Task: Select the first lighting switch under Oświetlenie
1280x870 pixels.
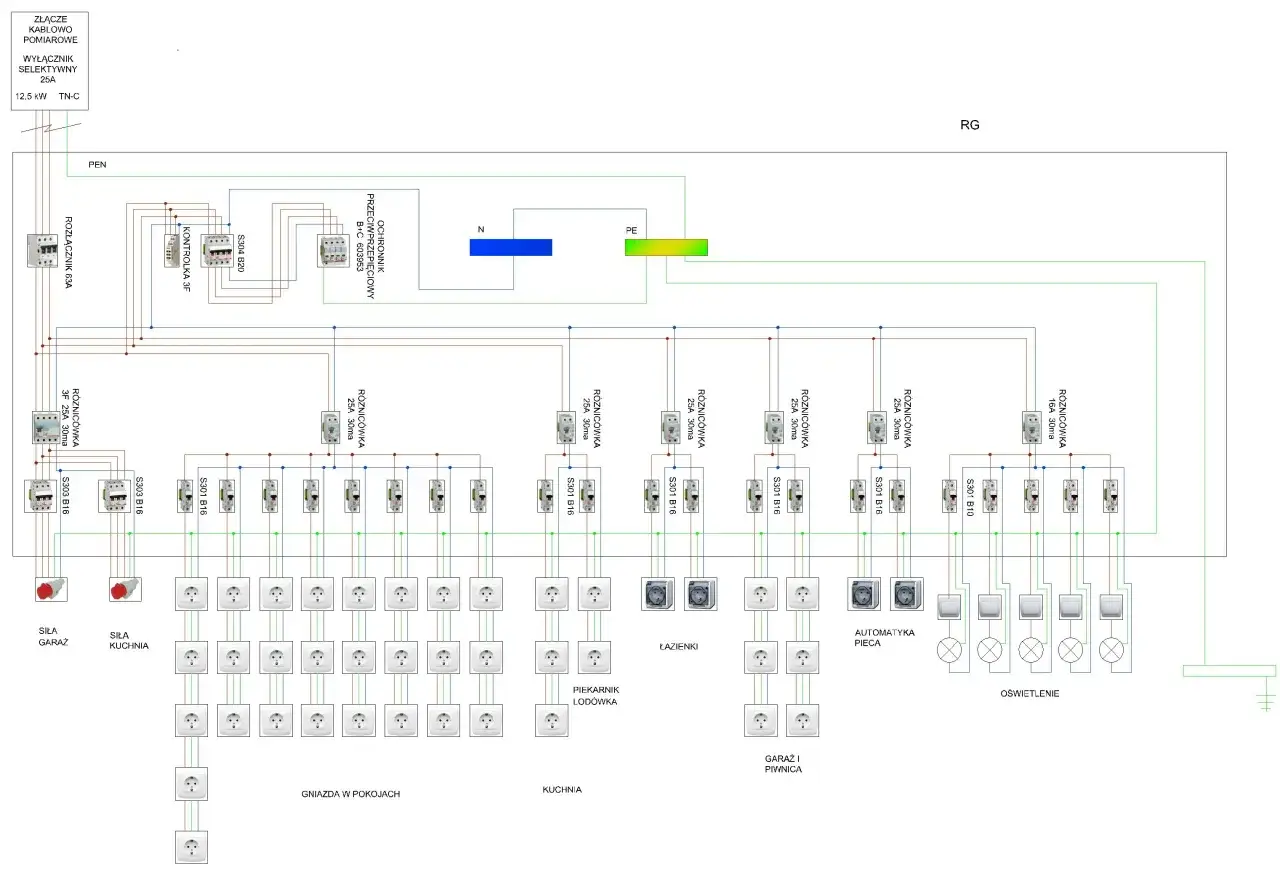Action: coord(948,606)
